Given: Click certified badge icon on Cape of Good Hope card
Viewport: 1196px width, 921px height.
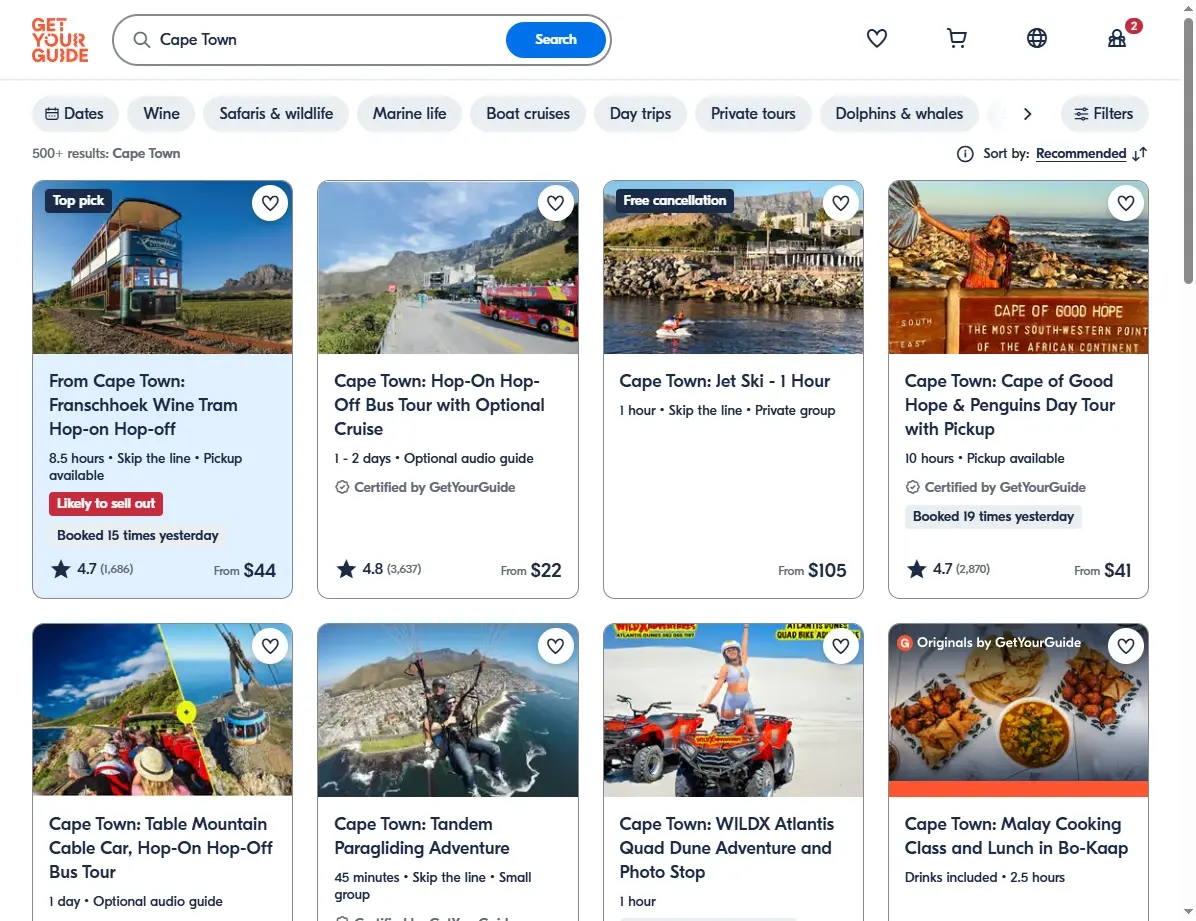Looking at the screenshot, I should tap(912, 488).
